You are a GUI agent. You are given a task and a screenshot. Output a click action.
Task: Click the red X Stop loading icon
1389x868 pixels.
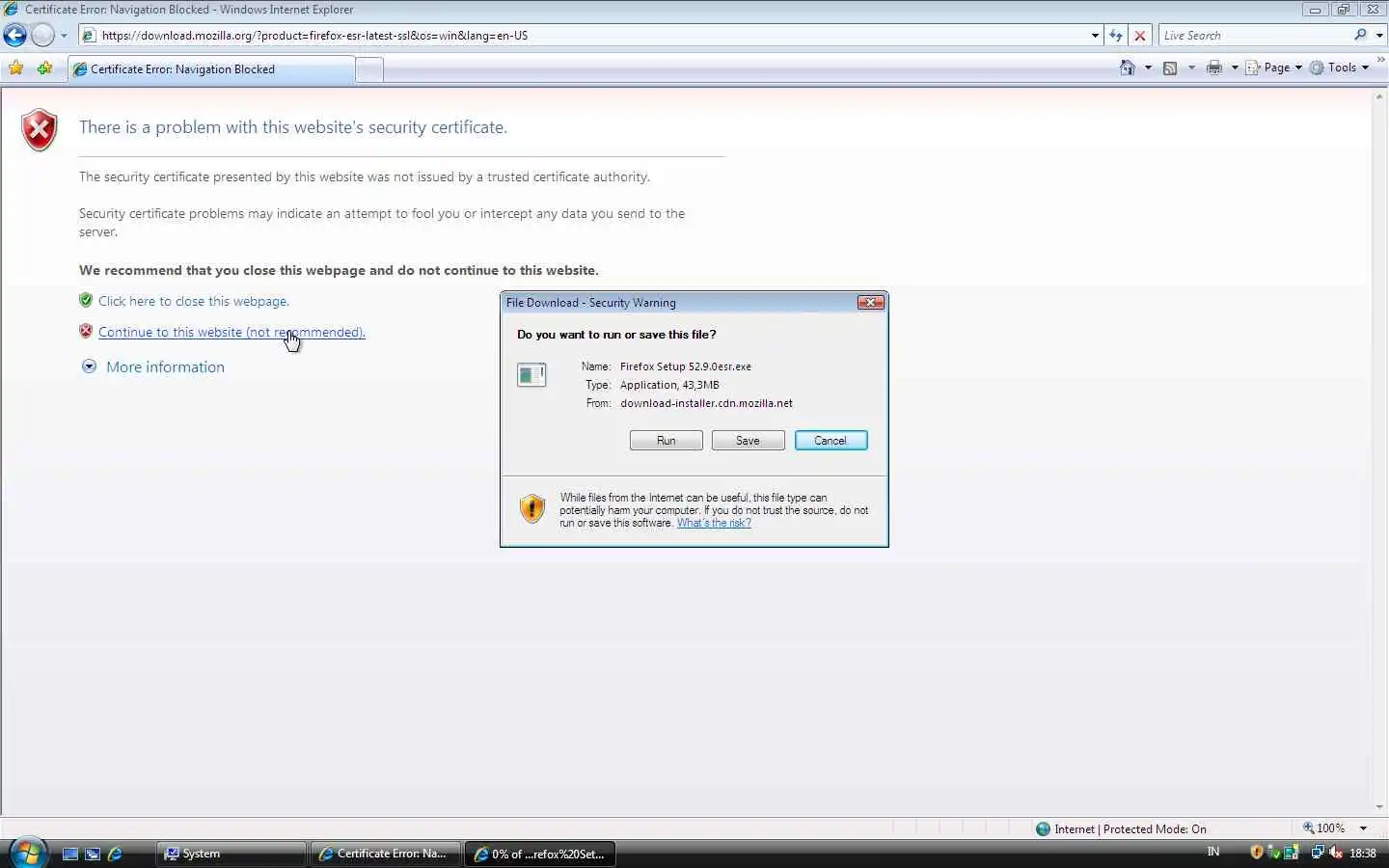click(1140, 36)
